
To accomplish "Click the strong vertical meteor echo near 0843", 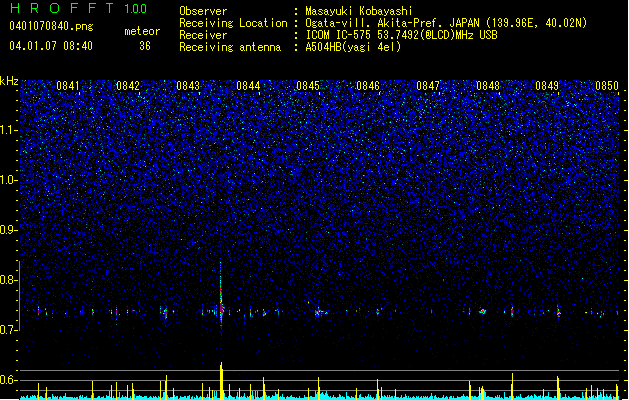I will 221,297.
